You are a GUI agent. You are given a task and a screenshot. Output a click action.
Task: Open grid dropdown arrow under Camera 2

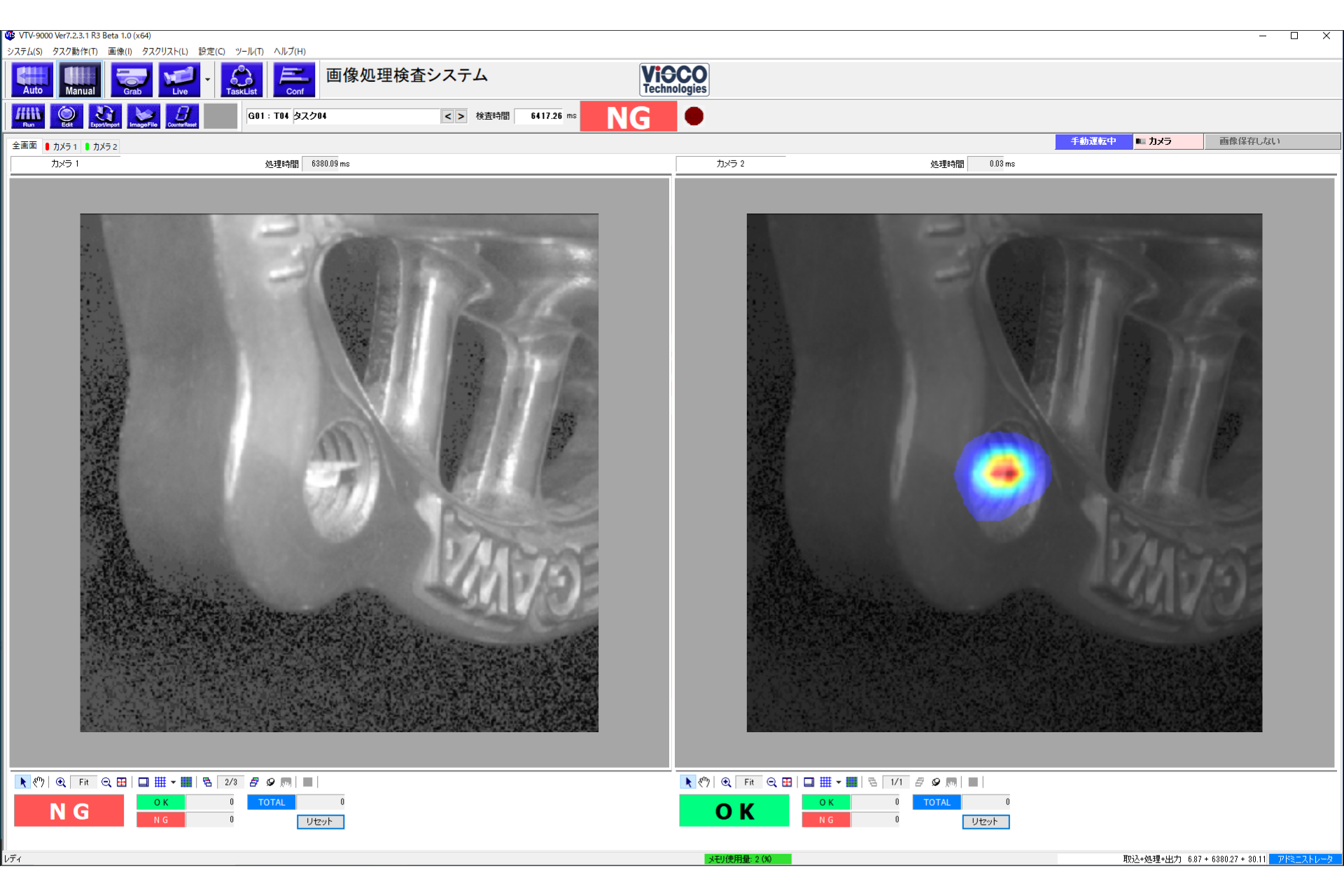[x=839, y=782]
